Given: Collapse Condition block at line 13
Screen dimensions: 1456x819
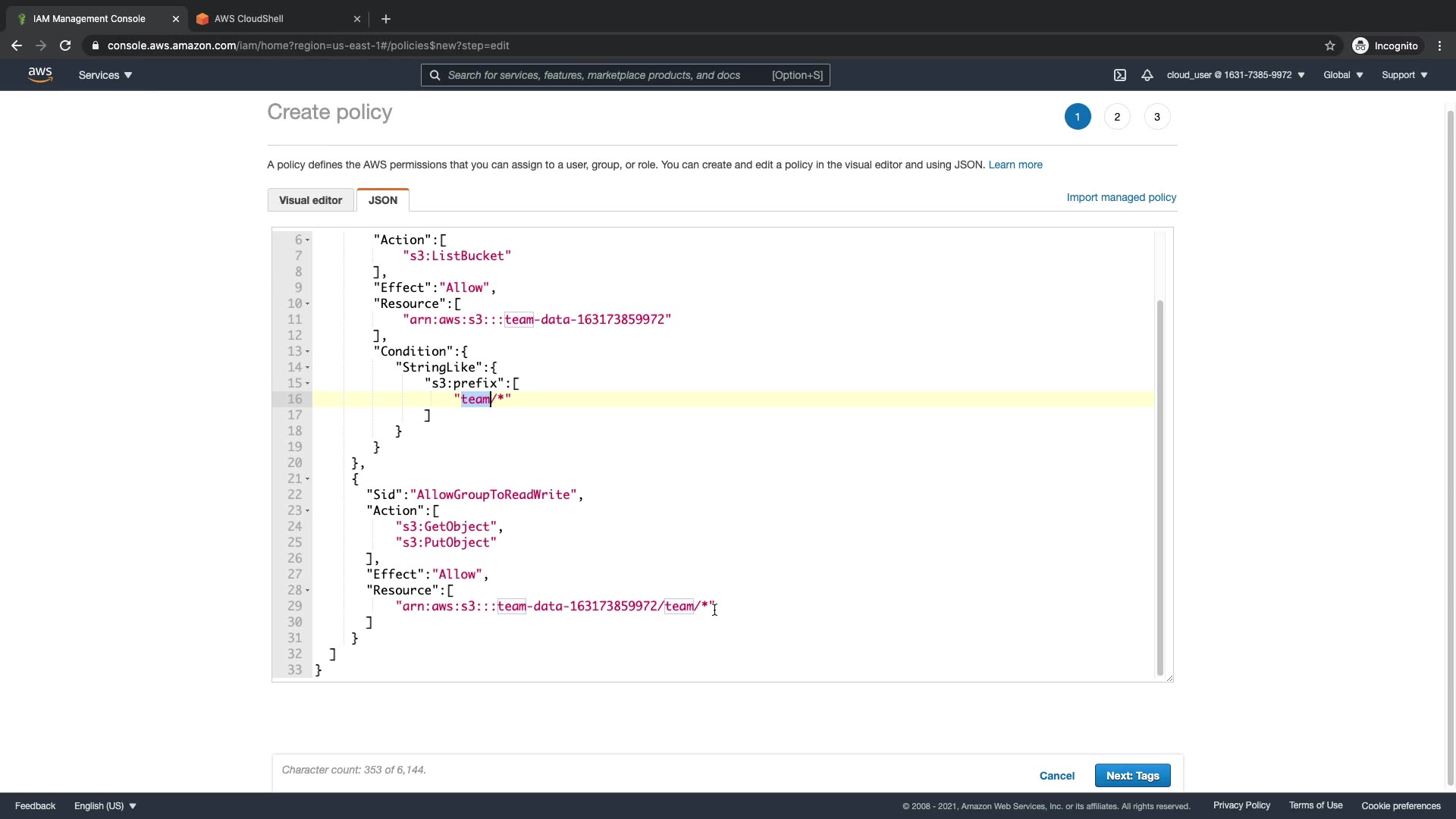Looking at the screenshot, I should tap(307, 352).
